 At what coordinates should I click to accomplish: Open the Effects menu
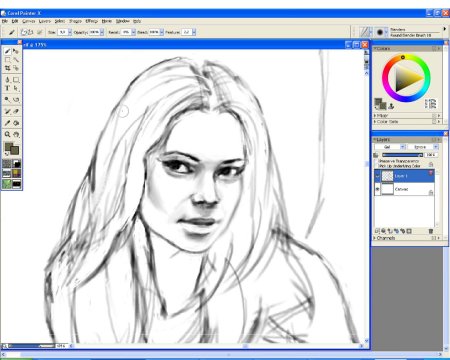[91, 21]
